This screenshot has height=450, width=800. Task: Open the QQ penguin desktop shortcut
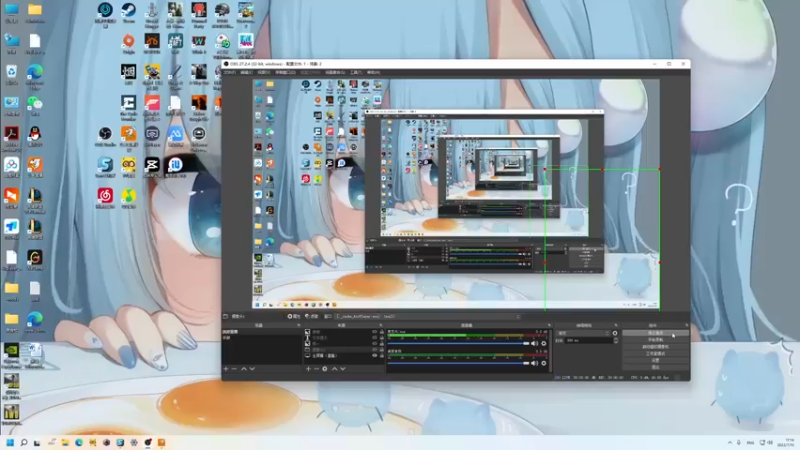pyautogui.click(x=35, y=137)
